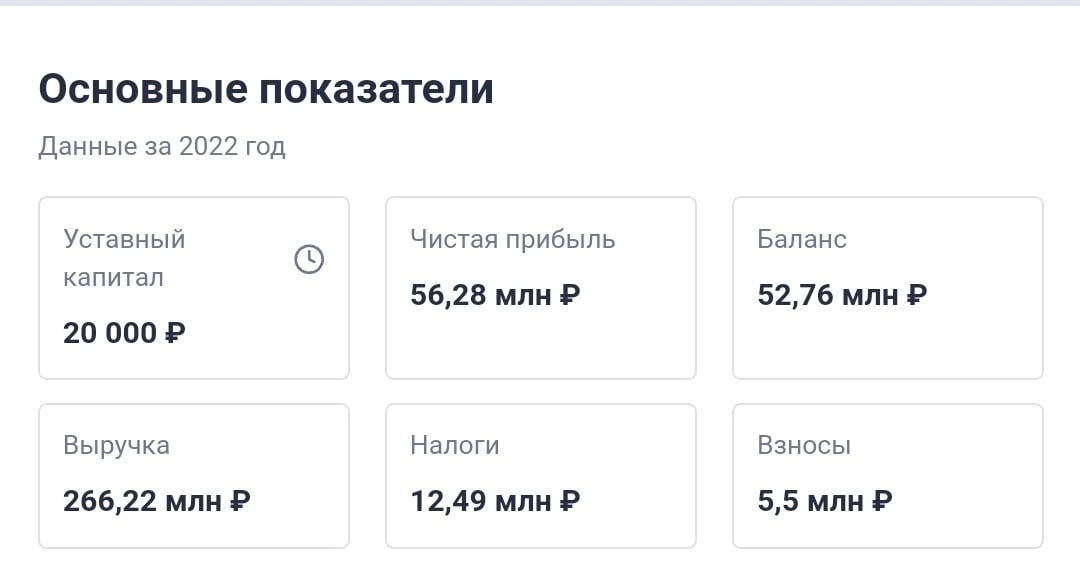1080x580 pixels.
Task: Click the 266,22 млн ₽ revenue value
Action: click(156, 501)
